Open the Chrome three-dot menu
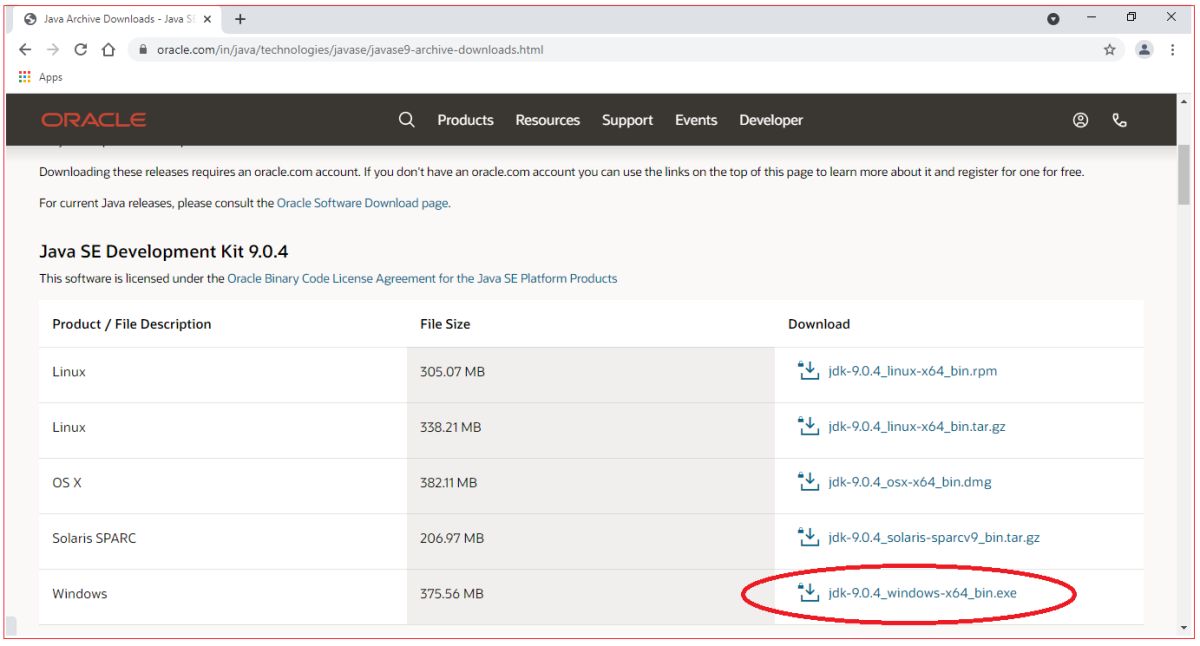This screenshot has height=646, width=1200. (1173, 49)
